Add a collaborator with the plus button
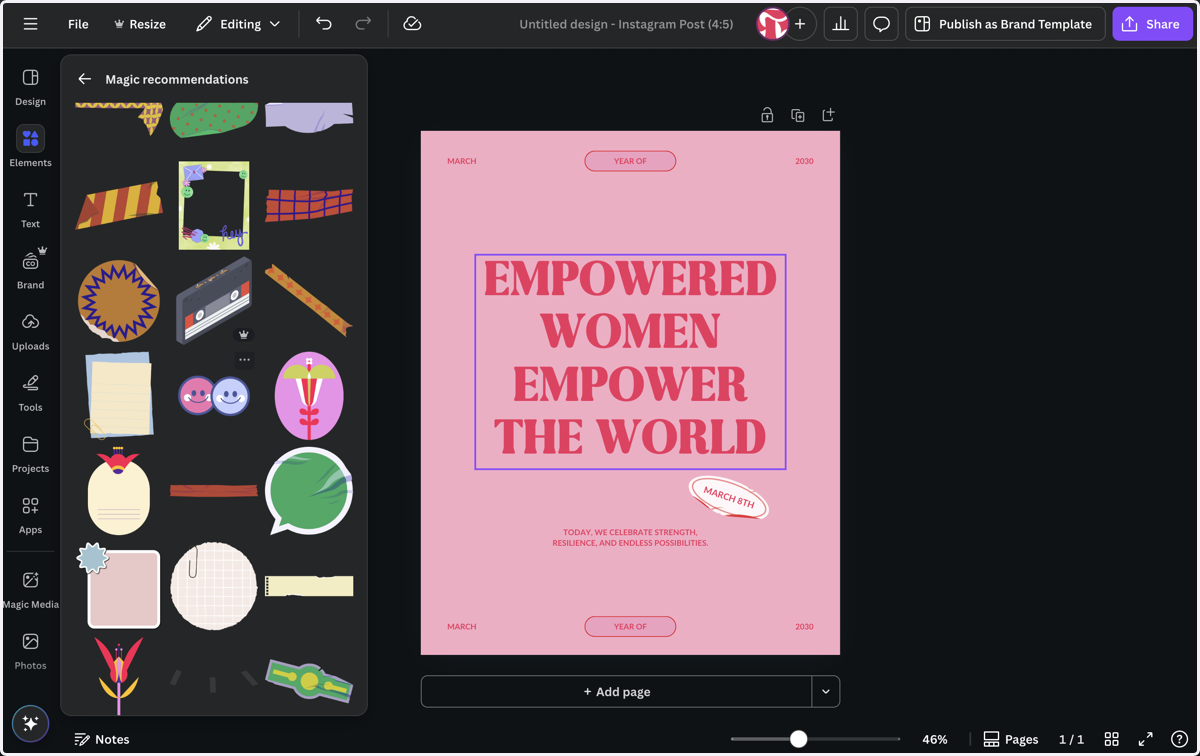The height and width of the screenshot is (756, 1200). point(800,24)
